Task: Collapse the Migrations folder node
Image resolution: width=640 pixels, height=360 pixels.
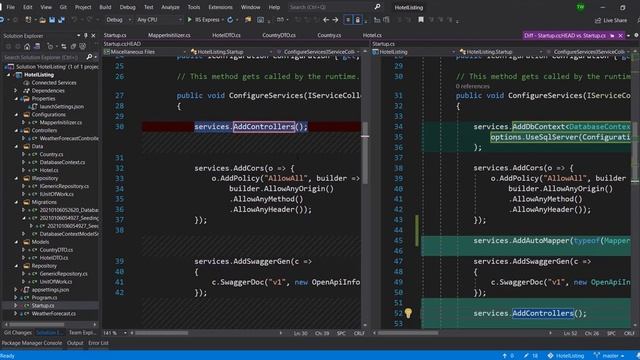Action: tap(16, 202)
